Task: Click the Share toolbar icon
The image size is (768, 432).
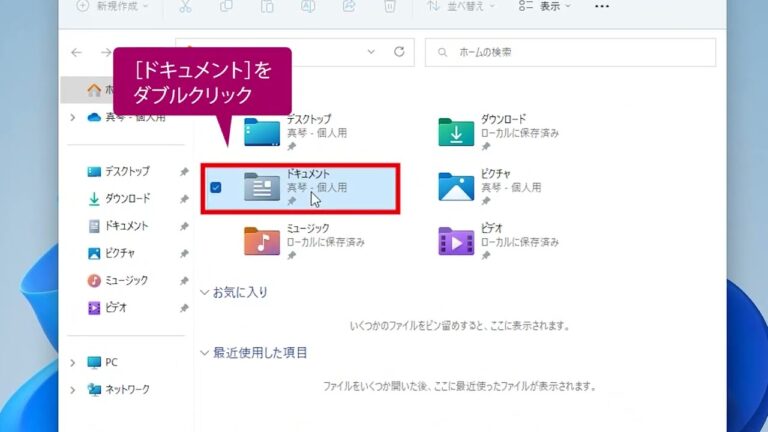Action: [349, 6]
